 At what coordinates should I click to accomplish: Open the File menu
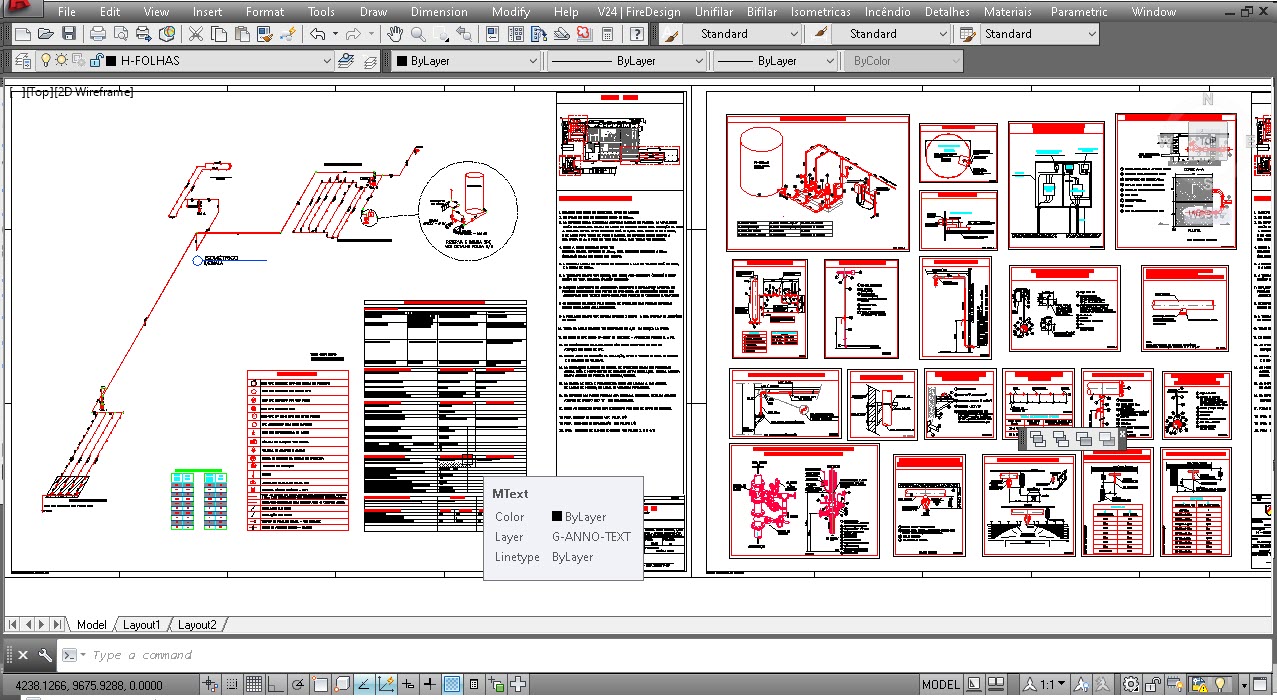(x=67, y=12)
